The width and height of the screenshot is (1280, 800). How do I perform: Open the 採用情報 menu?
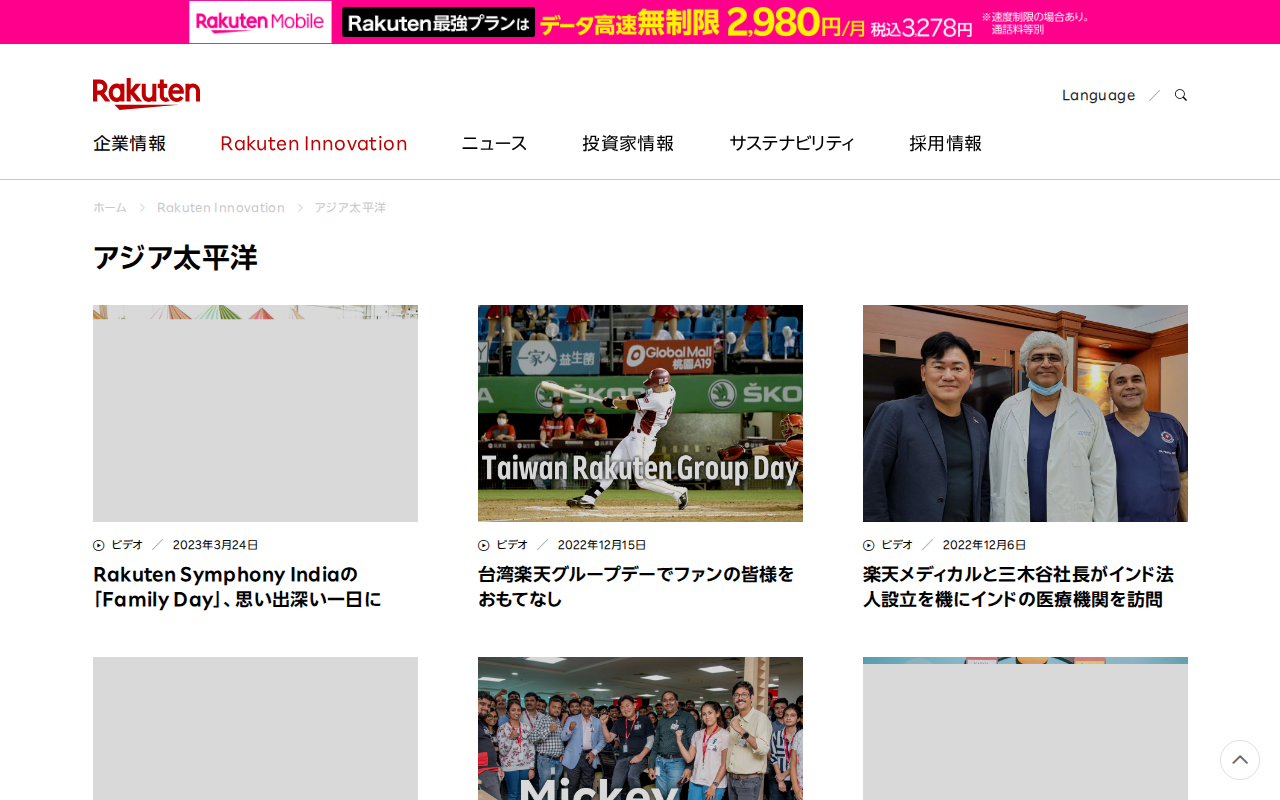coord(946,143)
